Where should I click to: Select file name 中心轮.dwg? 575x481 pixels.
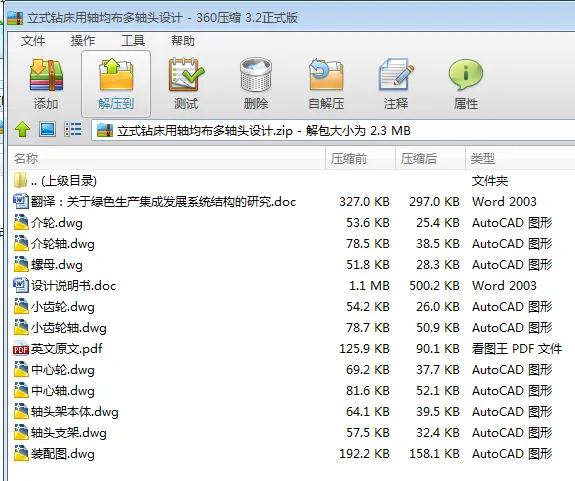coord(63,370)
